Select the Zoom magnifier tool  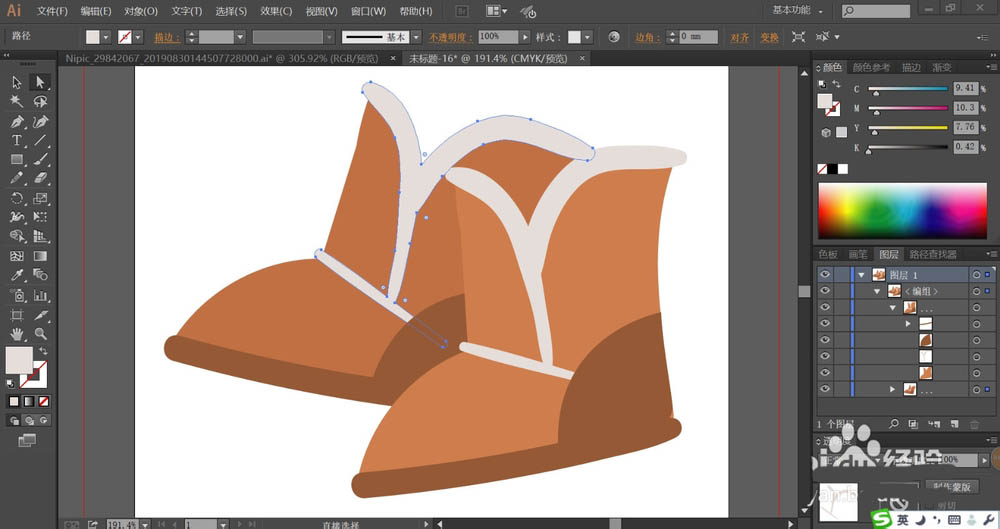(x=41, y=333)
